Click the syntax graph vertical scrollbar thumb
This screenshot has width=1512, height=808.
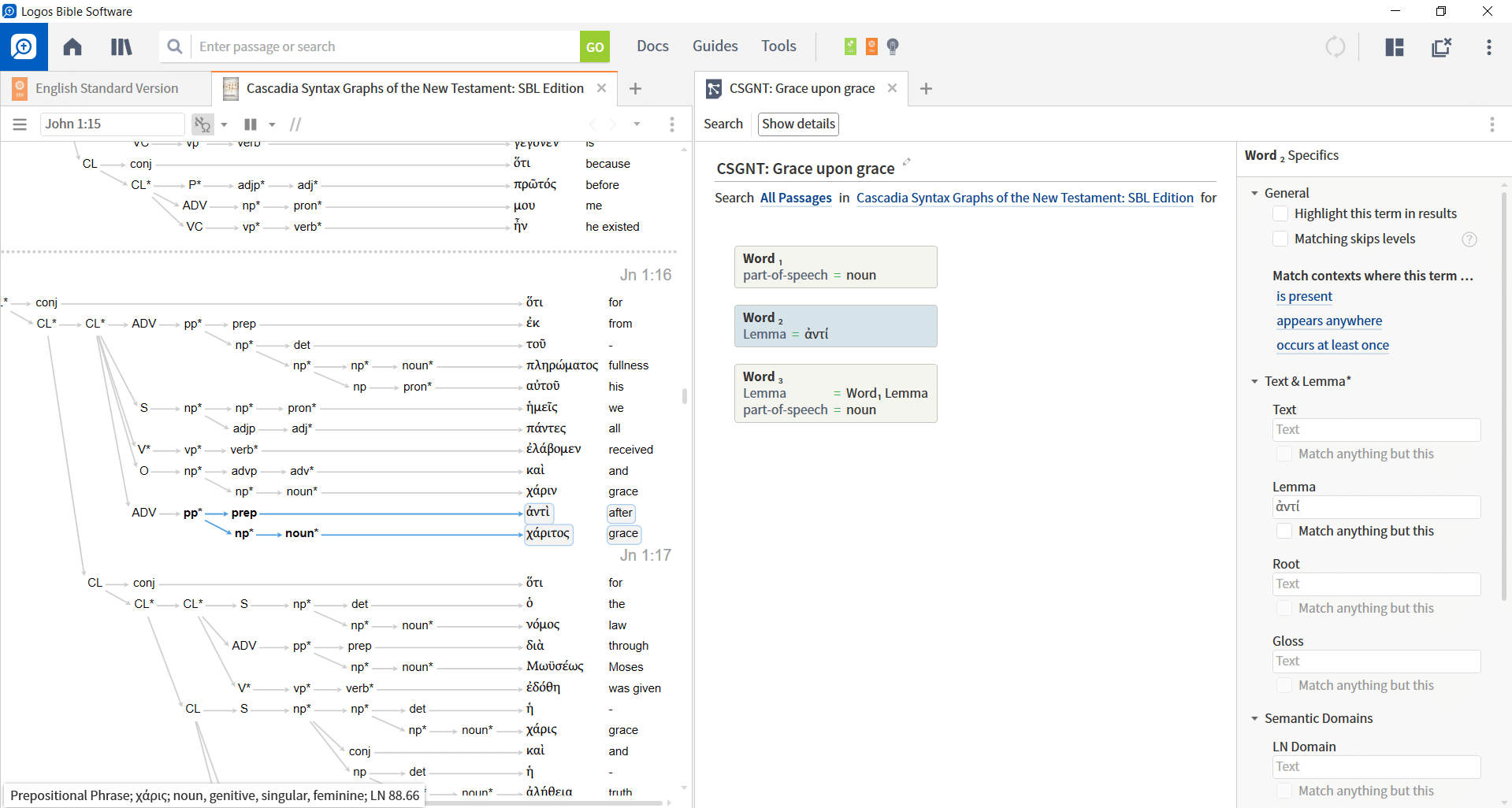point(684,395)
